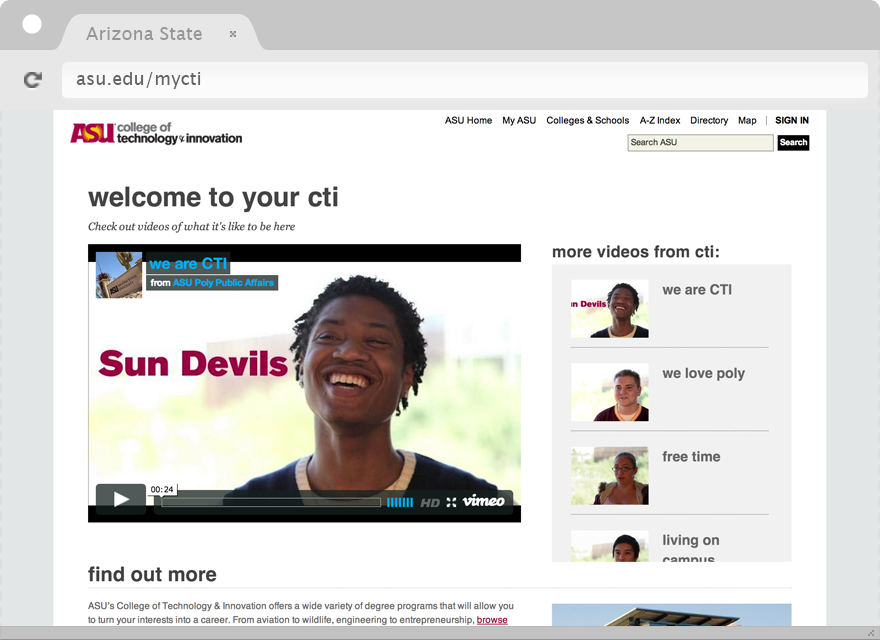Click the black Search button
Image resolution: width=880 pixels, height=640 pixels.
793,143
